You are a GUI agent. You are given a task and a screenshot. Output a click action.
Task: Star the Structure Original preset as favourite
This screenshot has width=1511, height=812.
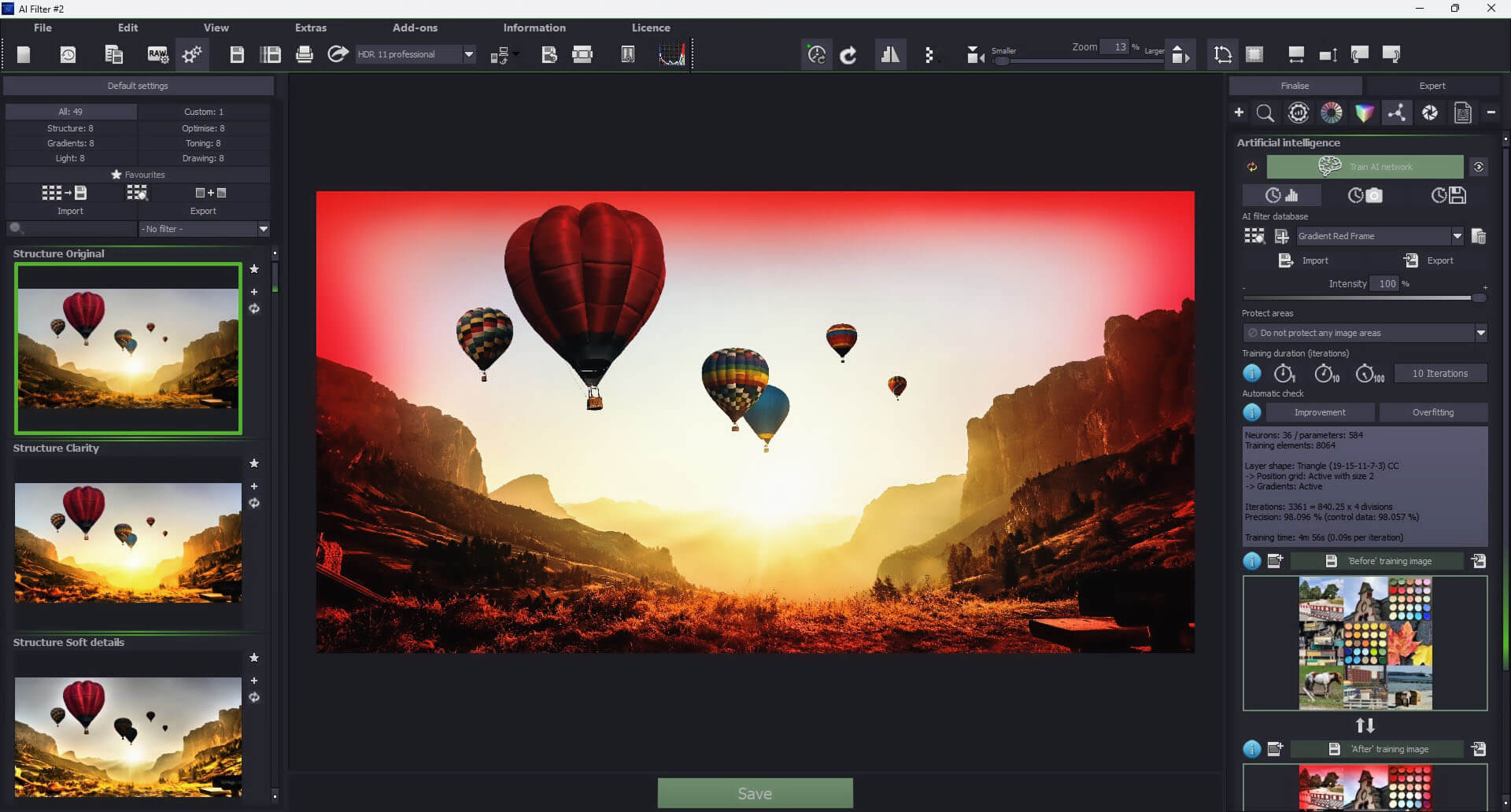pyautogui.click(x=254, y=269)
